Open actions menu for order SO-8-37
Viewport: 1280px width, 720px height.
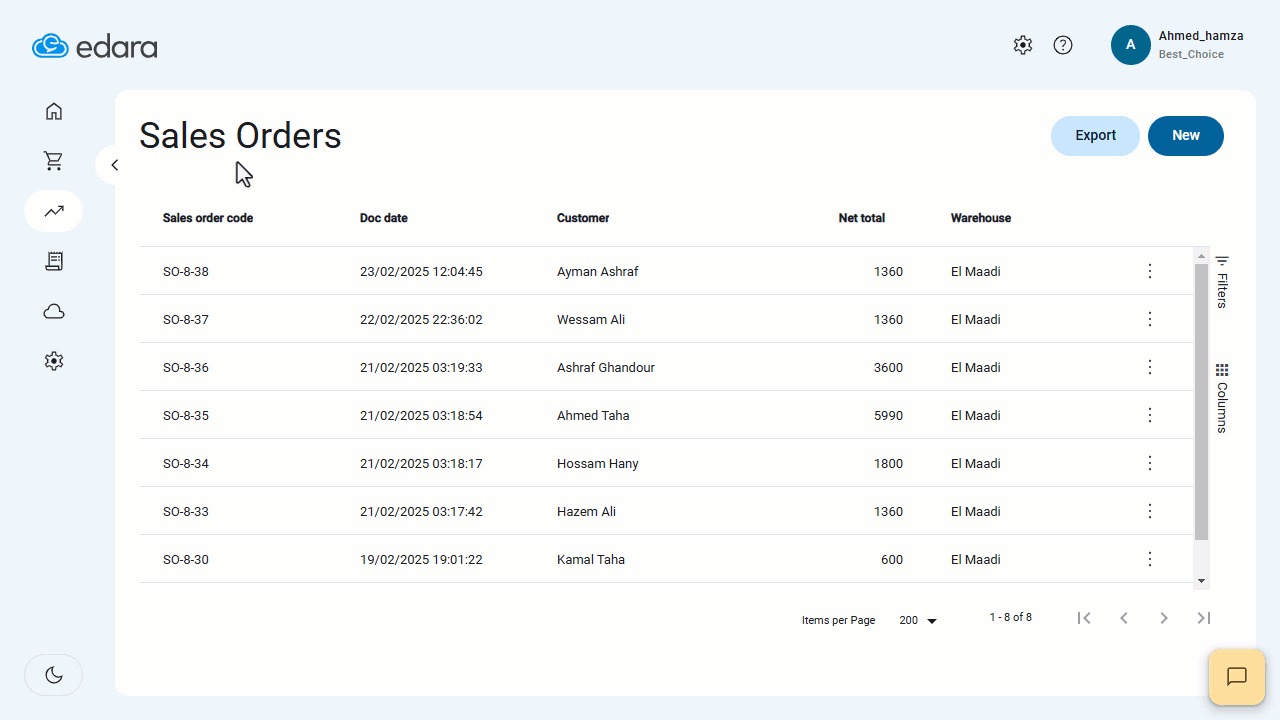click(x=1150, y=319)
